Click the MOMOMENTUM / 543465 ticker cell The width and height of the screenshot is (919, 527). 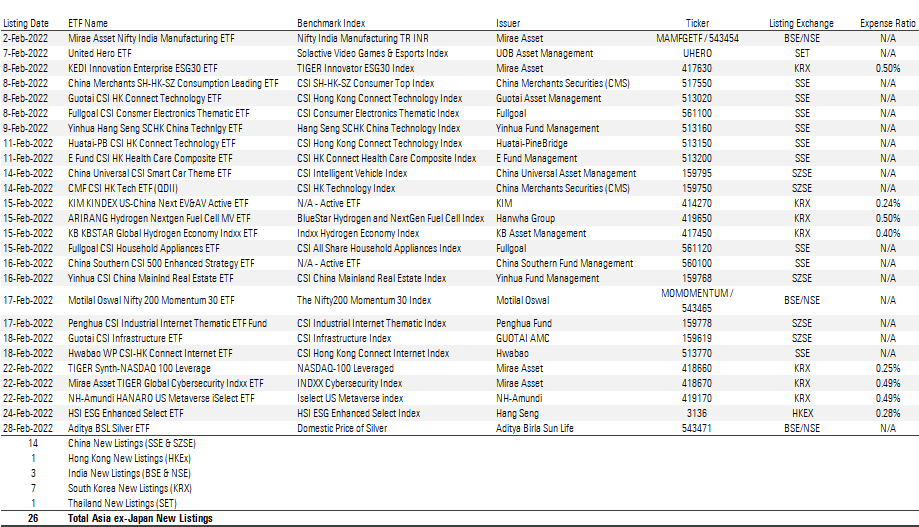tap(697, 299)
